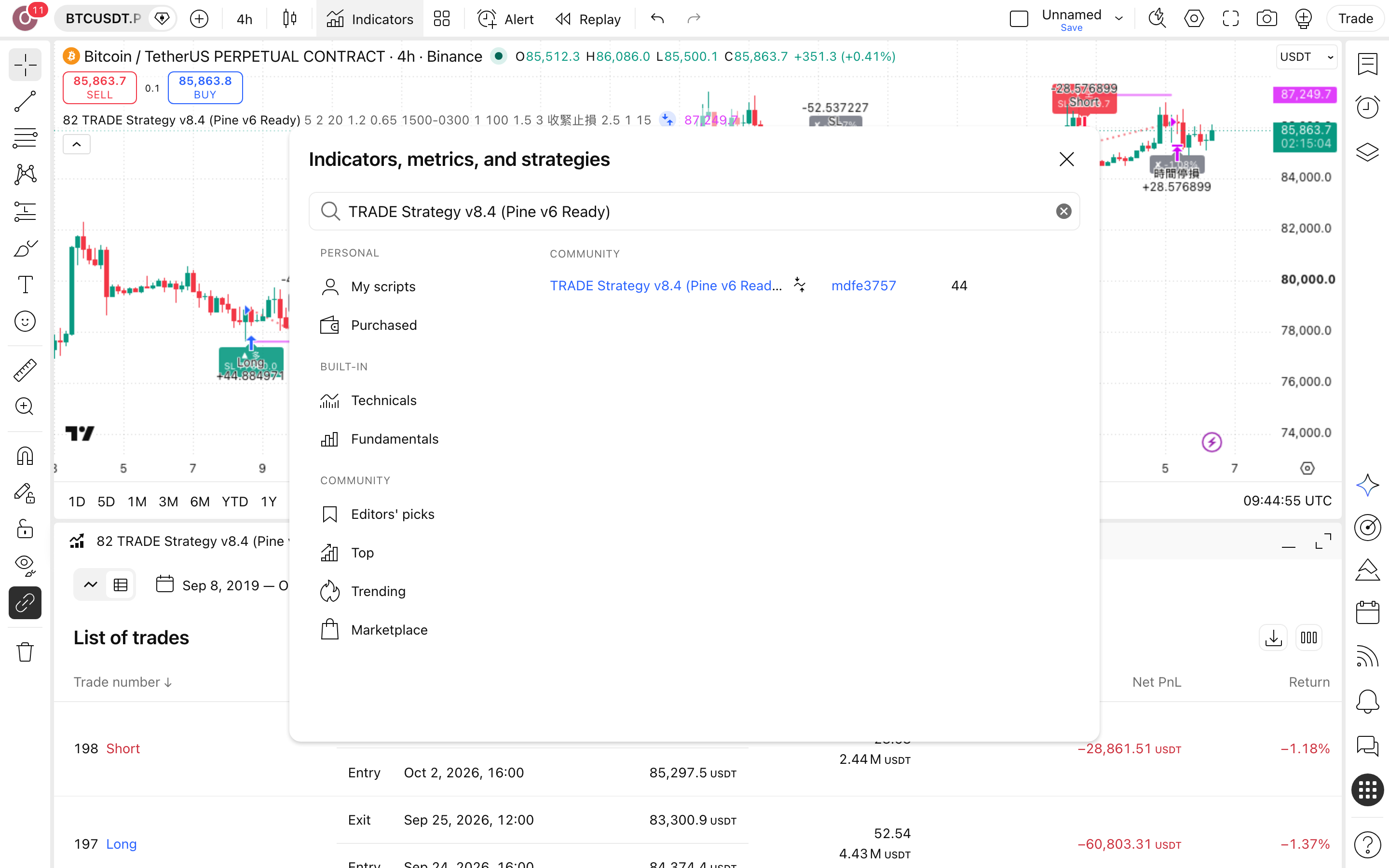The width and height of the screenshot is (1389, 868).
Task: Open Editors' picks category
Action: point(377,514)
